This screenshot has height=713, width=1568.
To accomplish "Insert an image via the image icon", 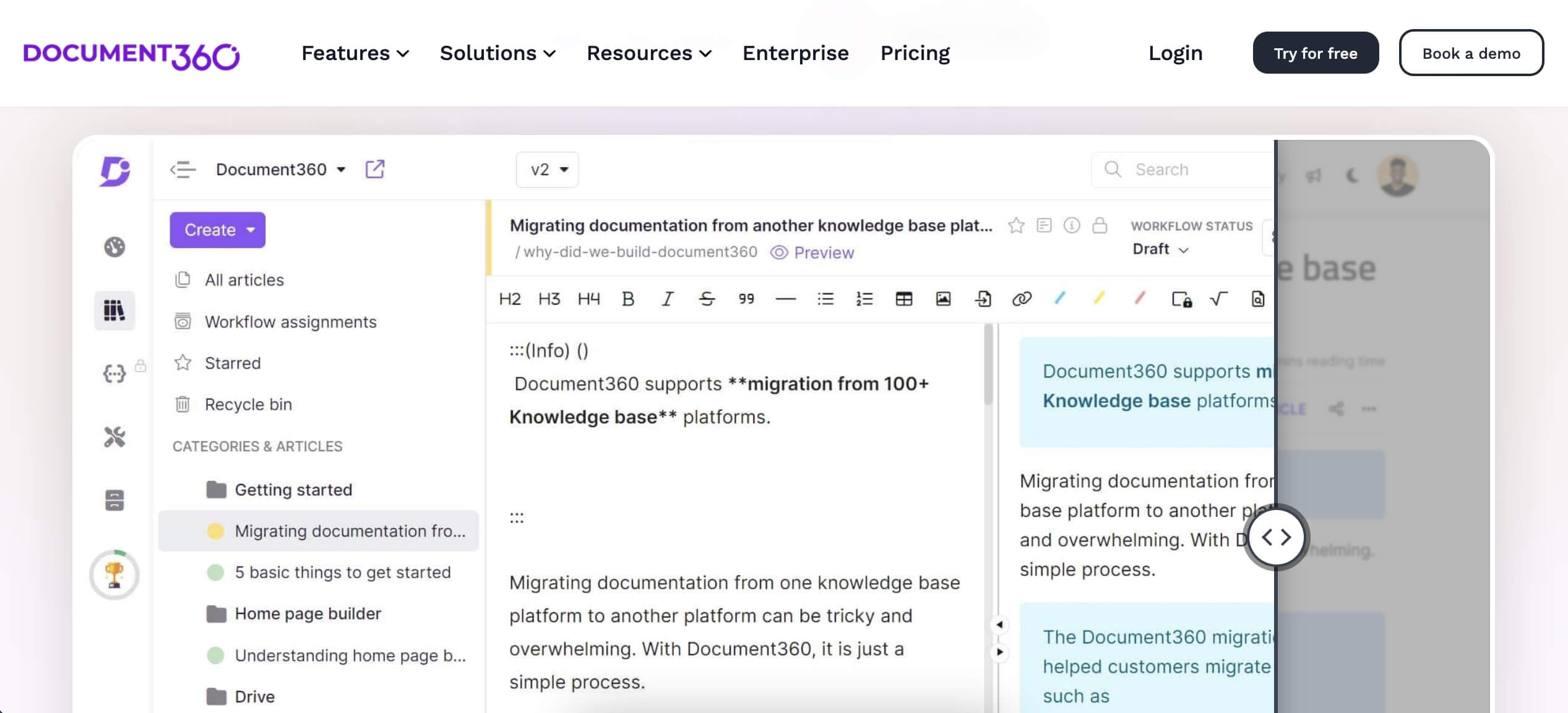I will point(943,299).
